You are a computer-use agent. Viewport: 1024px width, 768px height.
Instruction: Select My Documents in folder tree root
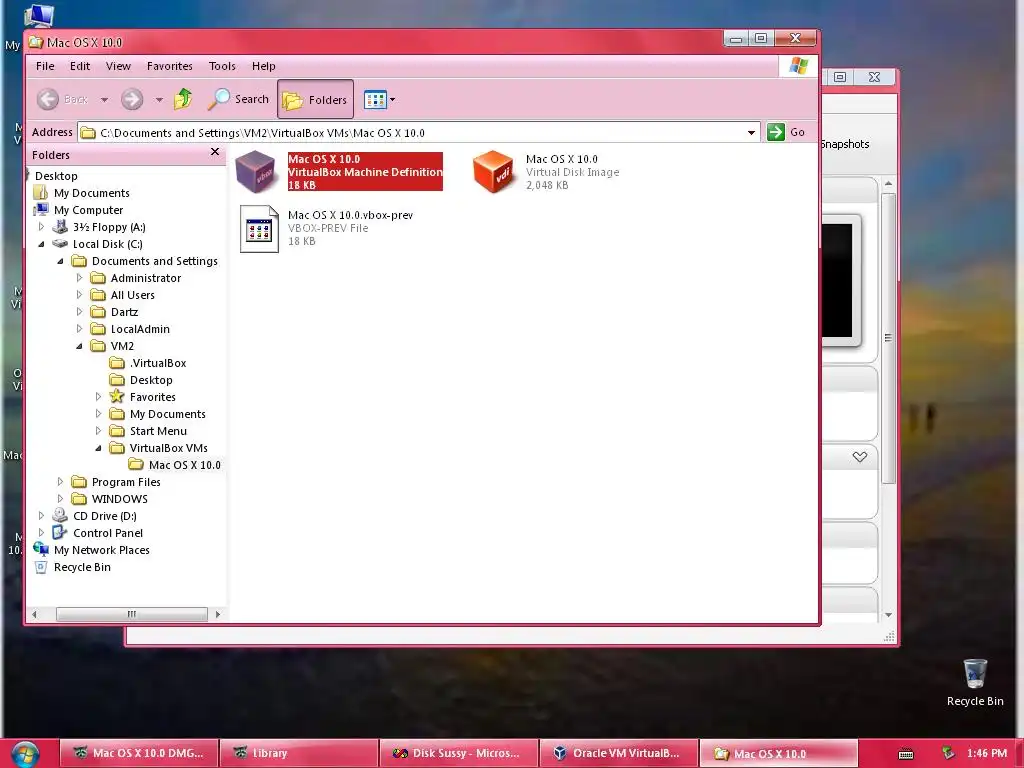coord(91,193)
